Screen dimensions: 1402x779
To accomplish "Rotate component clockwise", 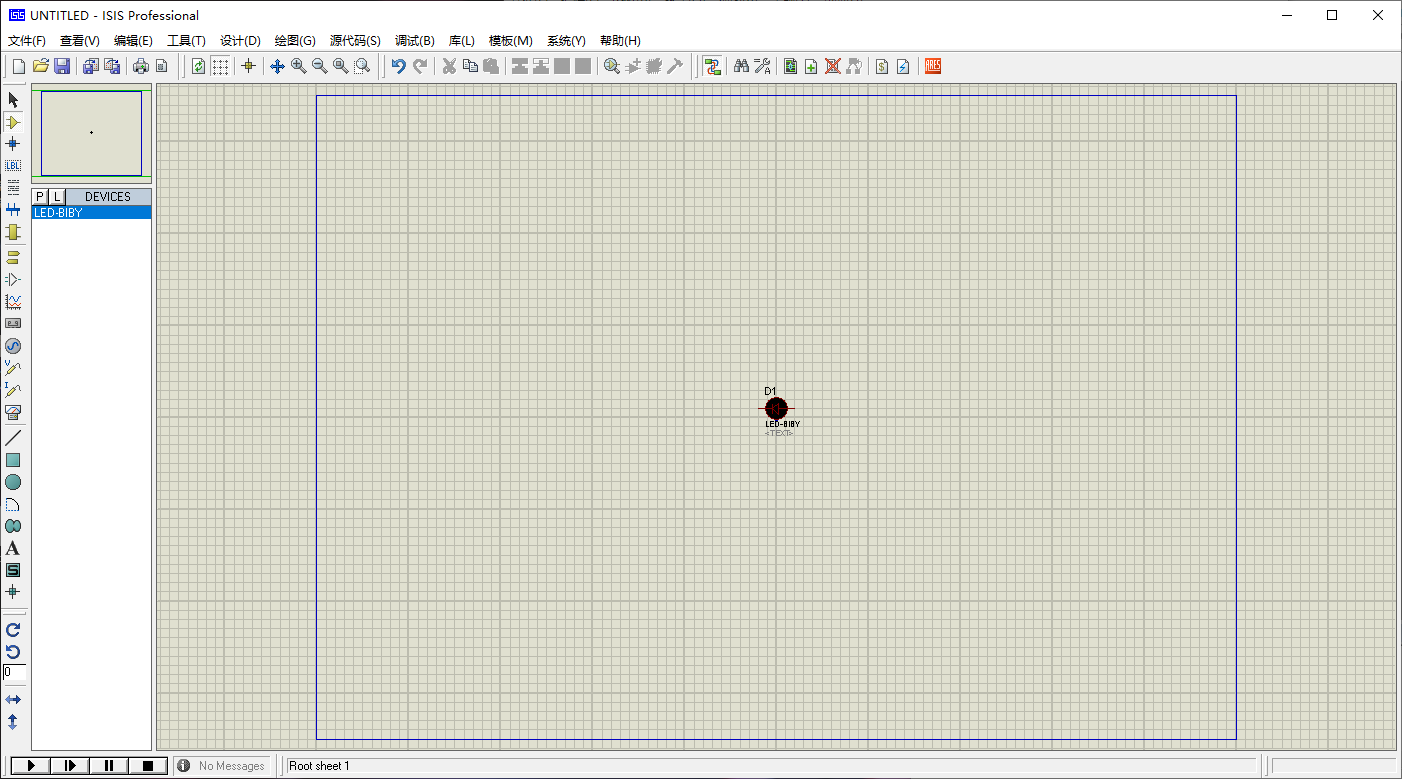I will point(13,630).
